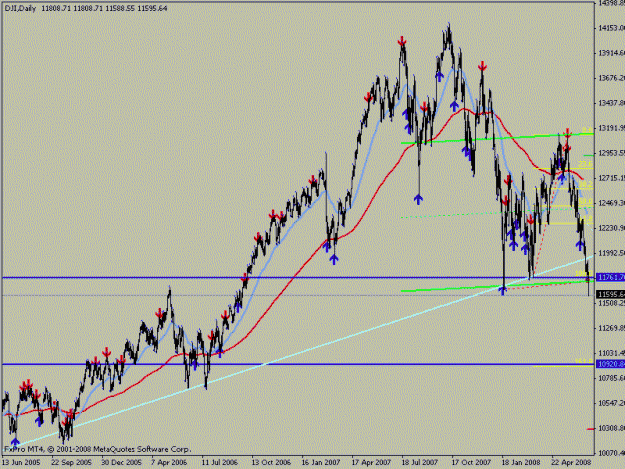This screenshot has height=469, width=625.
Task: Select the red down arrow above the July 2007 peak
Action: click(402, 41)
